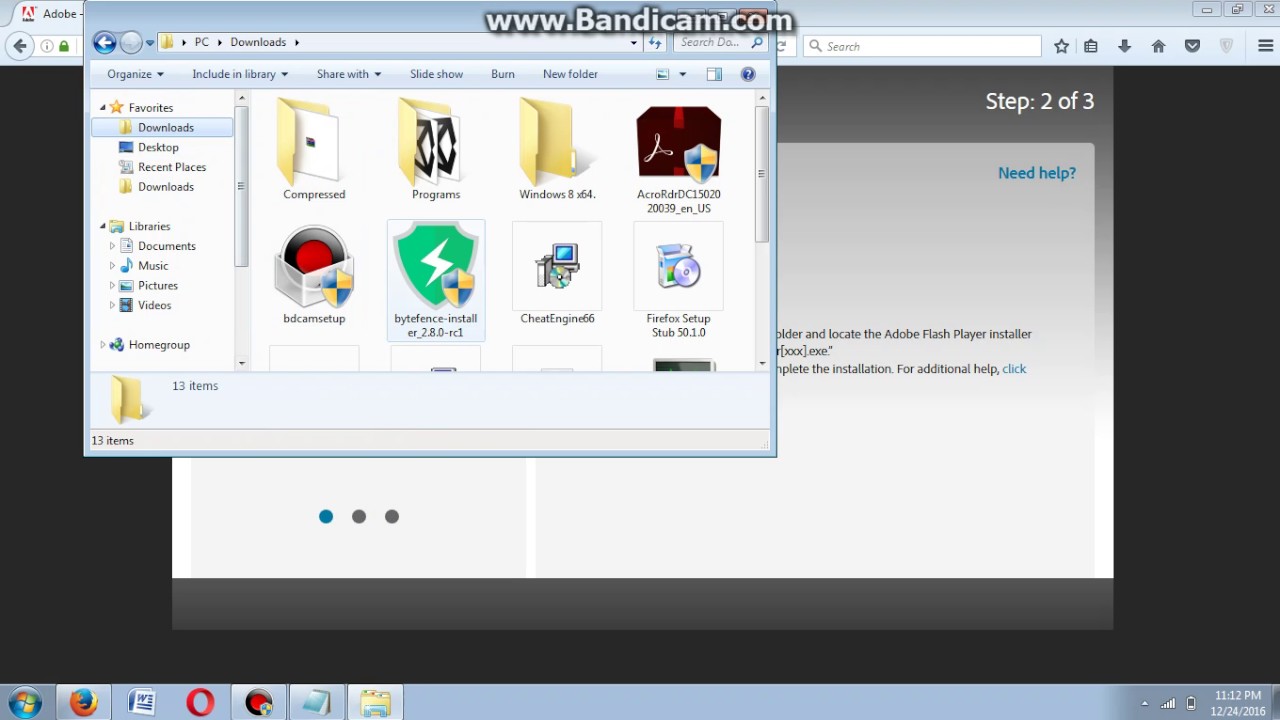
Task: Click Firefox bookmark star icon
Action: click(x=1062, y=46)
